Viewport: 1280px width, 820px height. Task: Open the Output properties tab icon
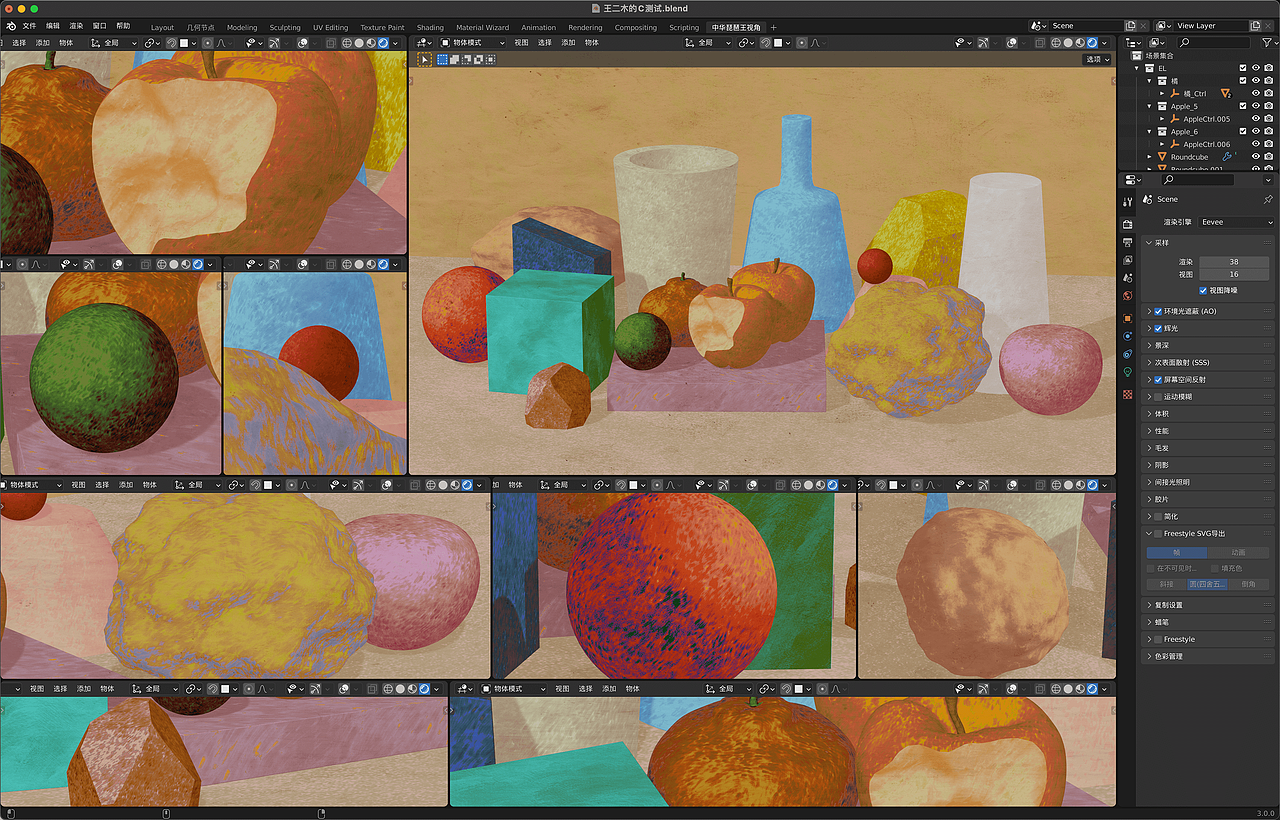click(x=1128, y=242)
